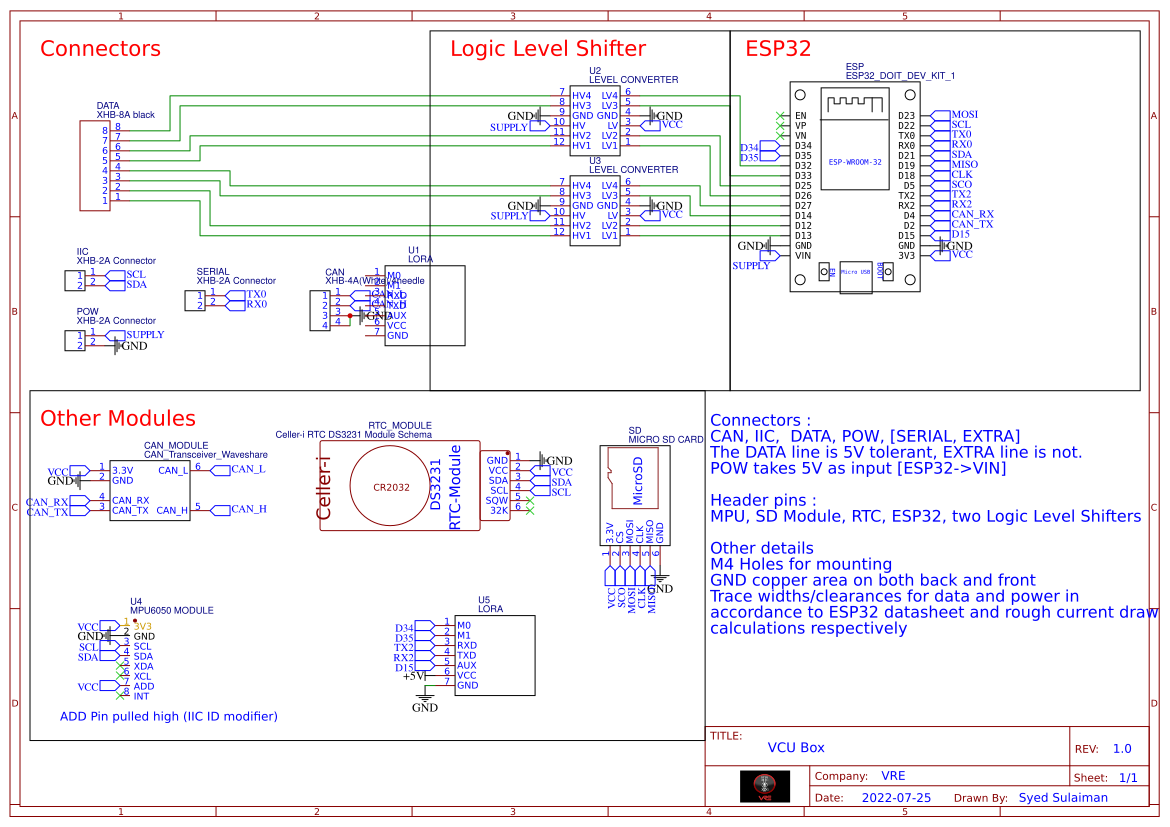Click the '+5V' power label at U5 LORA
This screenshot has height=827, width=1170.
414,675
